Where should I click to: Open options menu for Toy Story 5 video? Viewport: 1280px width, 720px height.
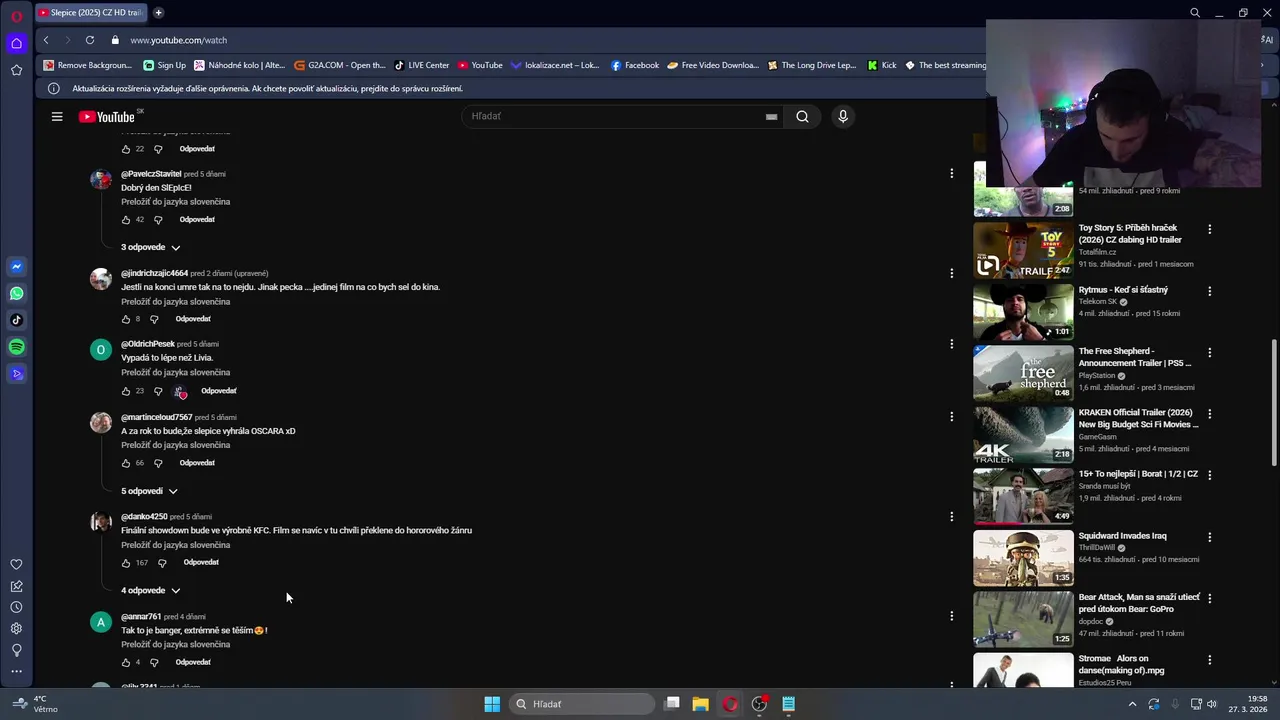1209,229
